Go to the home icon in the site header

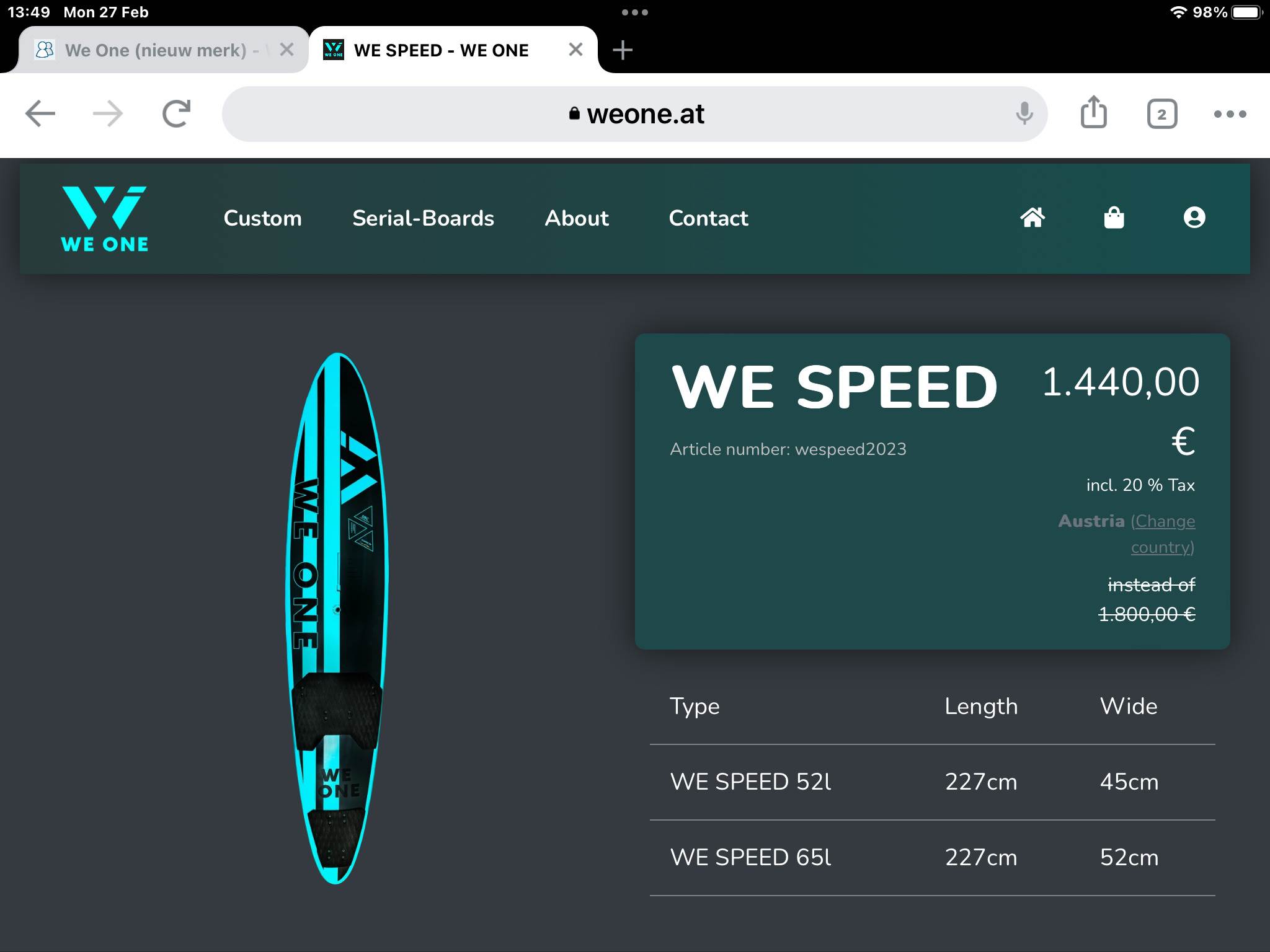(1032, 218)
